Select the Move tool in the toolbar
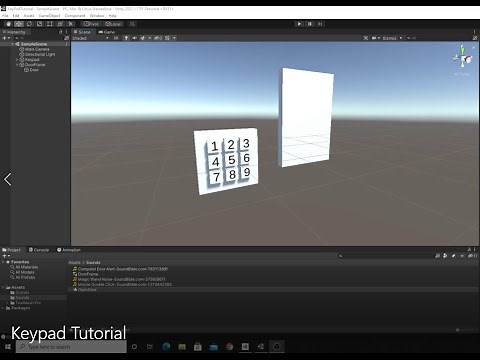Image resolution: width=480 pixels, height=360 pixels. pos(19,24)
